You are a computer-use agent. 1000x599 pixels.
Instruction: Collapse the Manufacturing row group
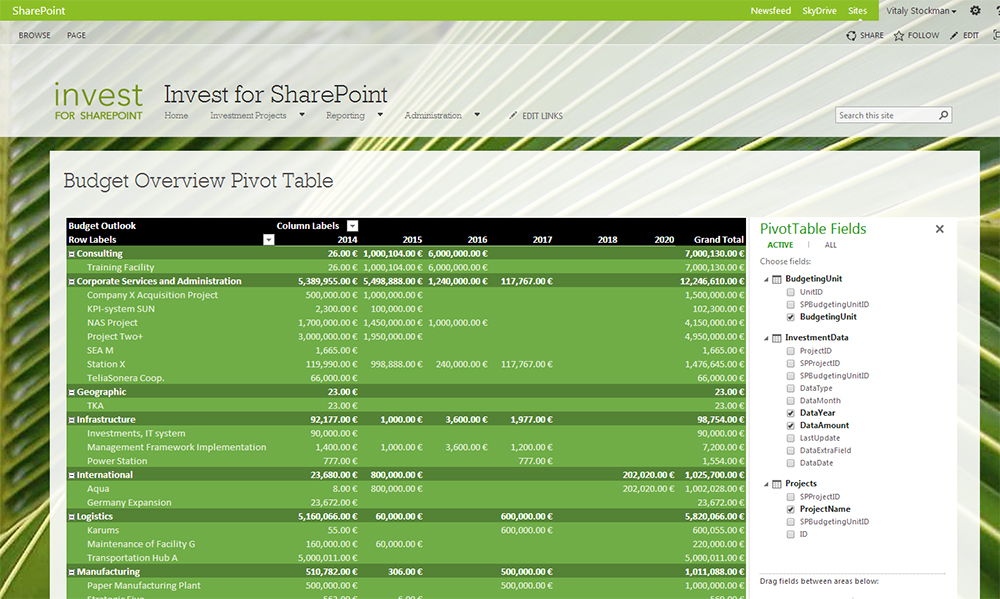click(71, 572)
